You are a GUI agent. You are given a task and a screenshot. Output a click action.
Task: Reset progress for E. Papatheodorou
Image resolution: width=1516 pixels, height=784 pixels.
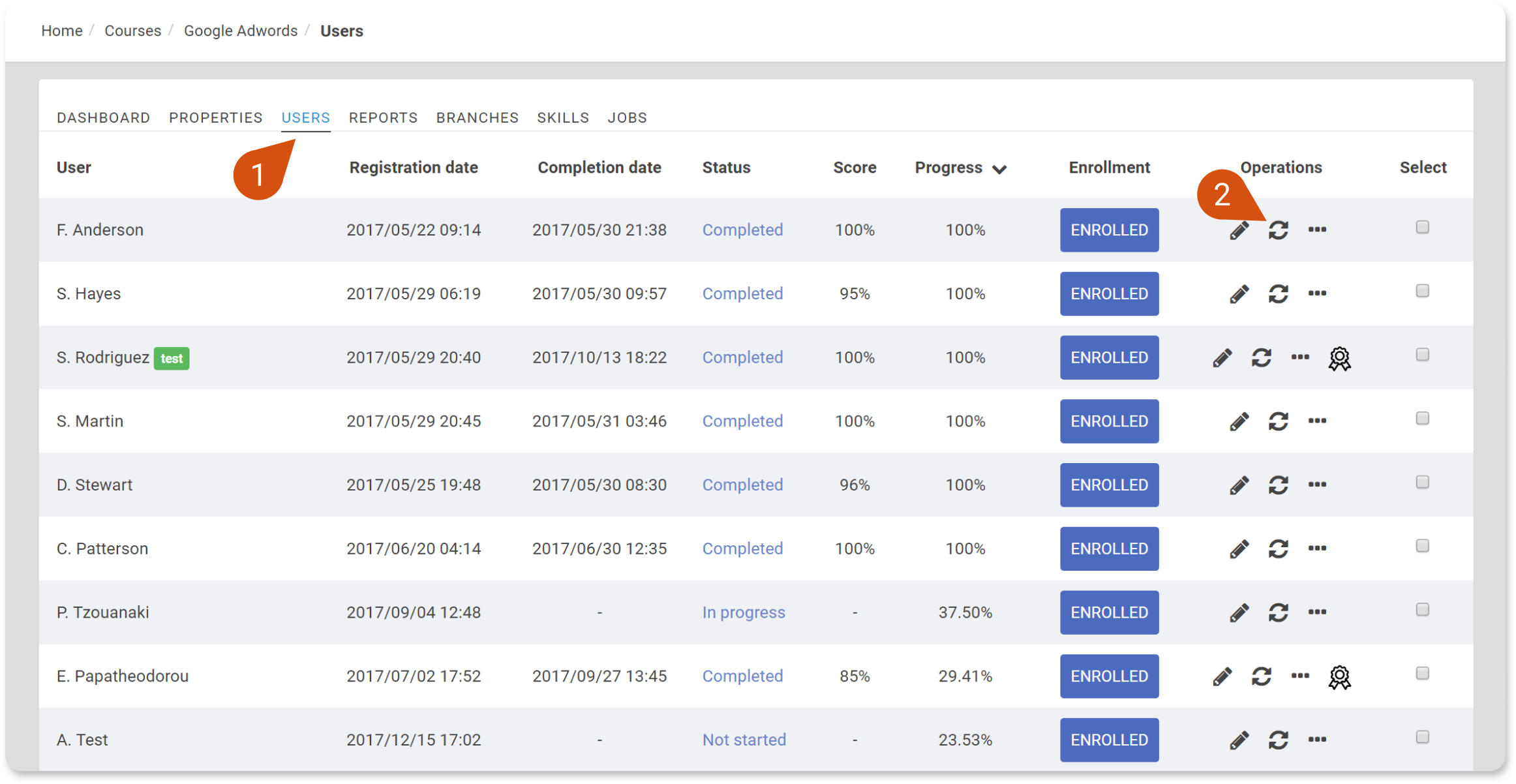tap(1262, 676)
